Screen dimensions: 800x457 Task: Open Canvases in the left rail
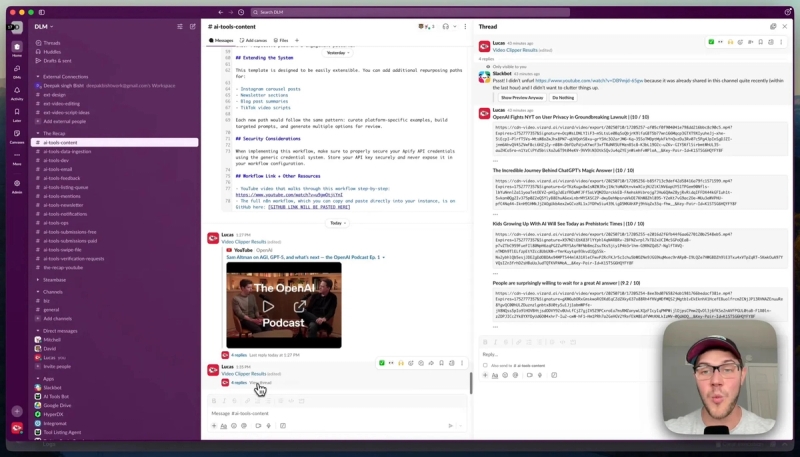point(17,136)
